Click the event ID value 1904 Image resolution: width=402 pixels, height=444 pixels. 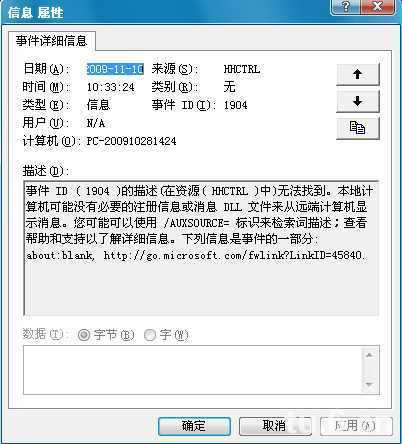click(x=235, y=105)
